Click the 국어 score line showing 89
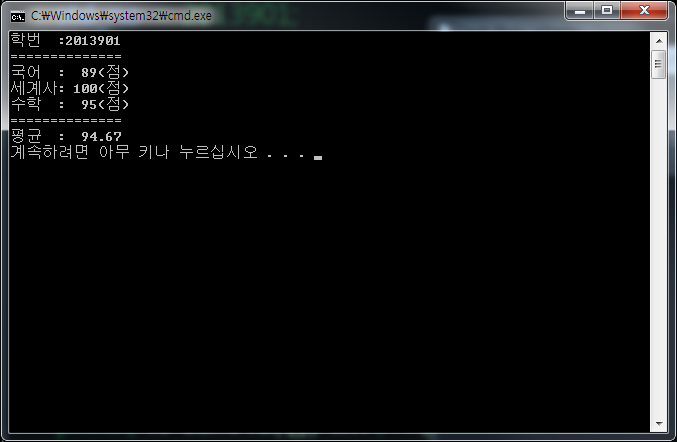The image size is (677, 442). 70,72
